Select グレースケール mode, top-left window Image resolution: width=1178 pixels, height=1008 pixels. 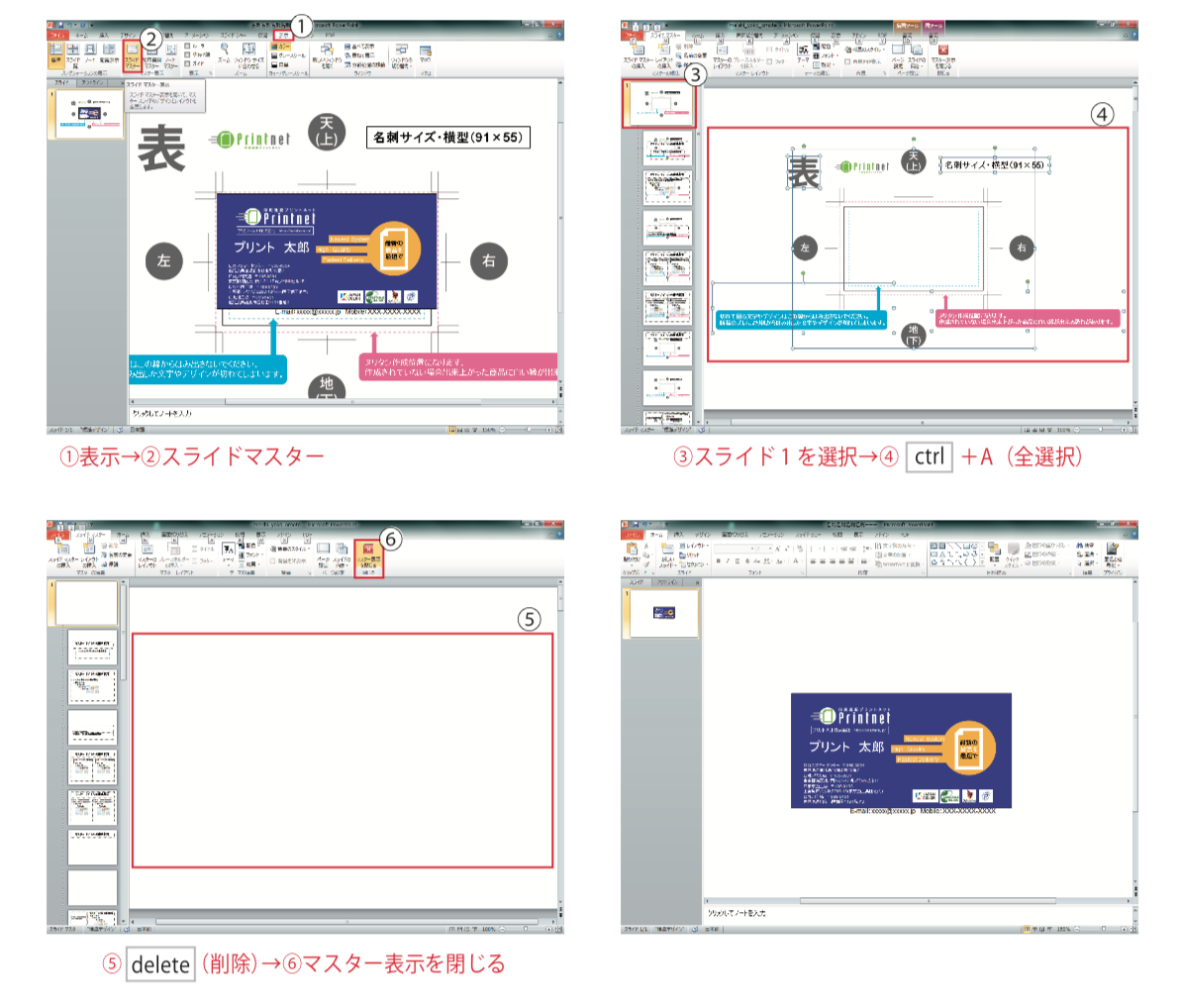coord(288,54)
